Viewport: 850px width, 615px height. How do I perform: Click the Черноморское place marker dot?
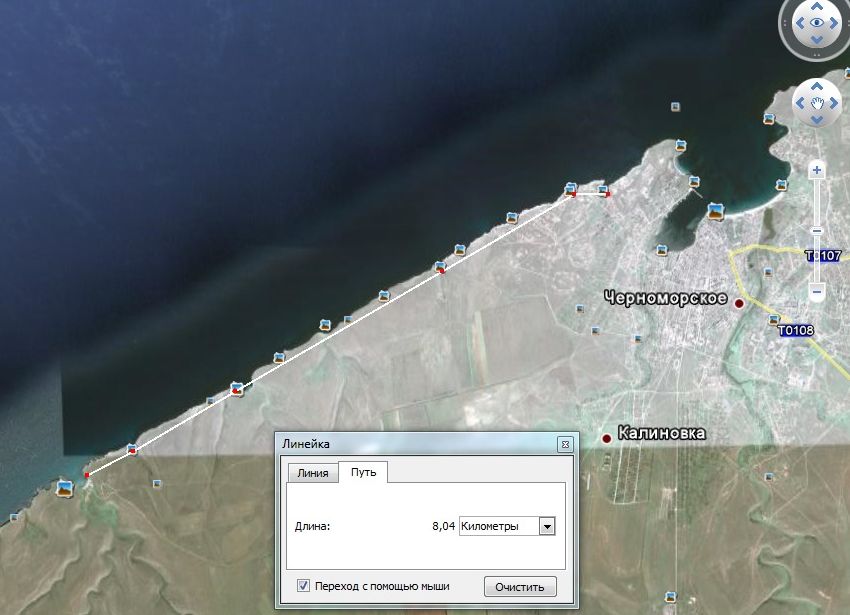[739, 303]
